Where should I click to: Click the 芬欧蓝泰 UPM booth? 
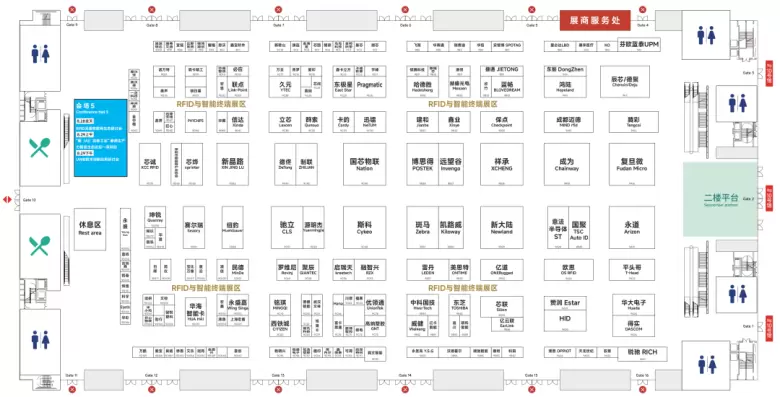click(639, 44)
